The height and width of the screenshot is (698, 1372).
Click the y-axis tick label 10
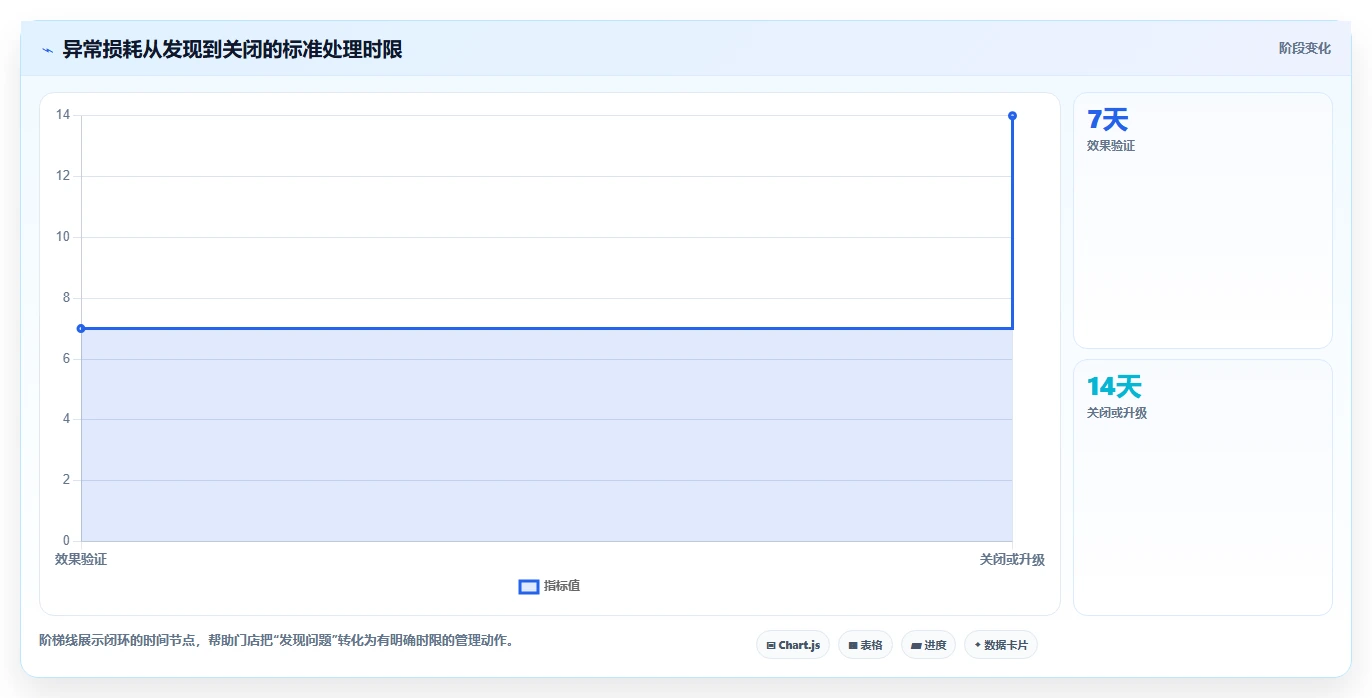(x=63, y=237)
